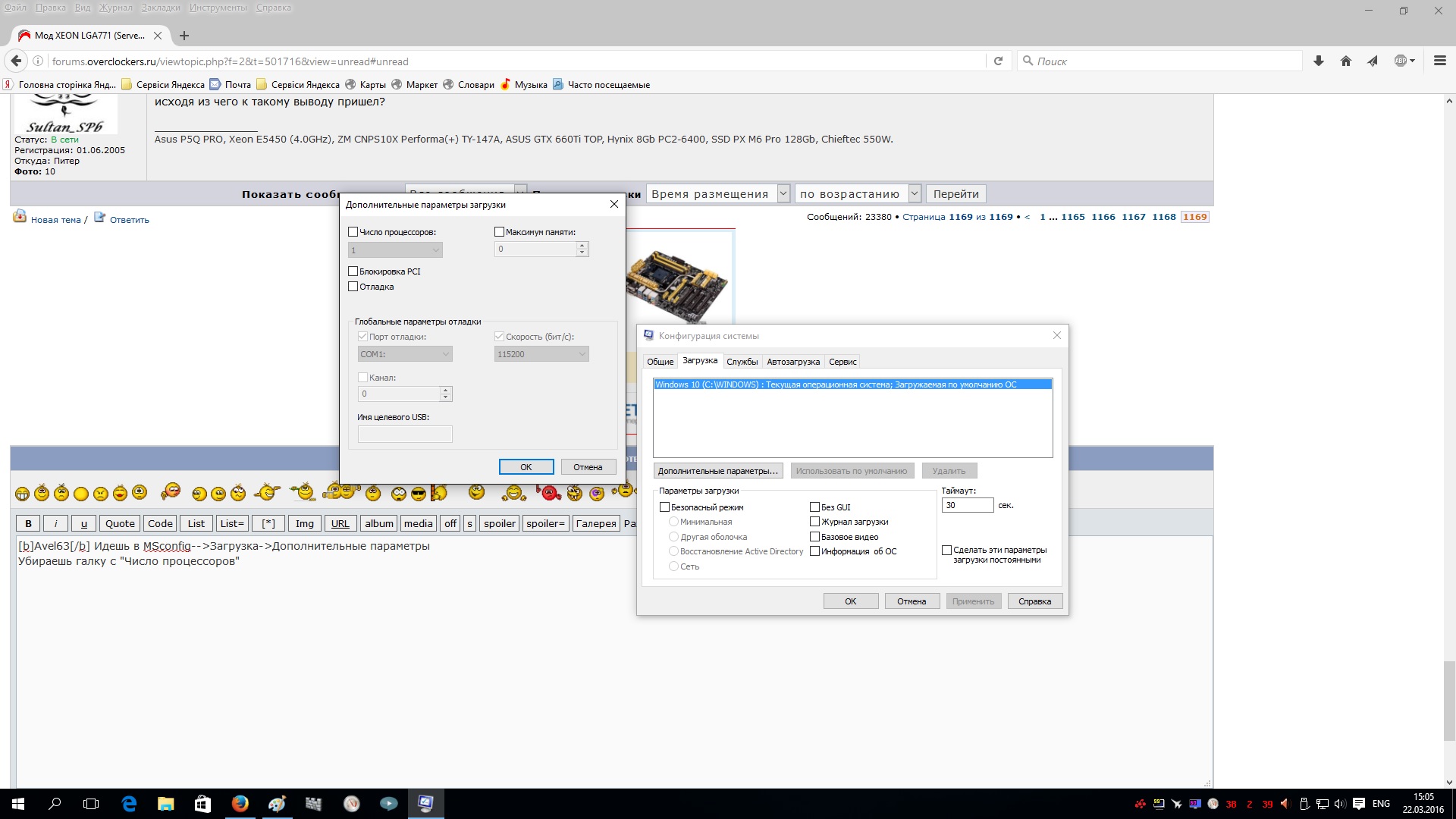Open the Время размещения sort dropdown
This screenshot has height=819, width=1456.
point(717,194)
